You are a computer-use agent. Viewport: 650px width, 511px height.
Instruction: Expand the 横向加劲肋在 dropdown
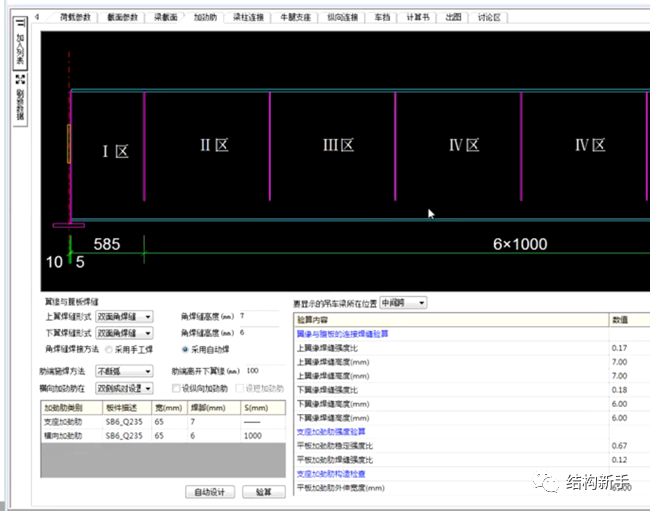124,388
